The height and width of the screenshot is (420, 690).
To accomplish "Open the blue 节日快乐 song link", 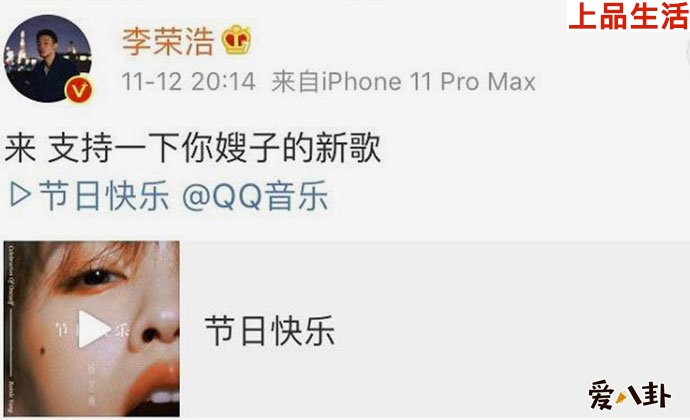I will [x=104, y=195].
